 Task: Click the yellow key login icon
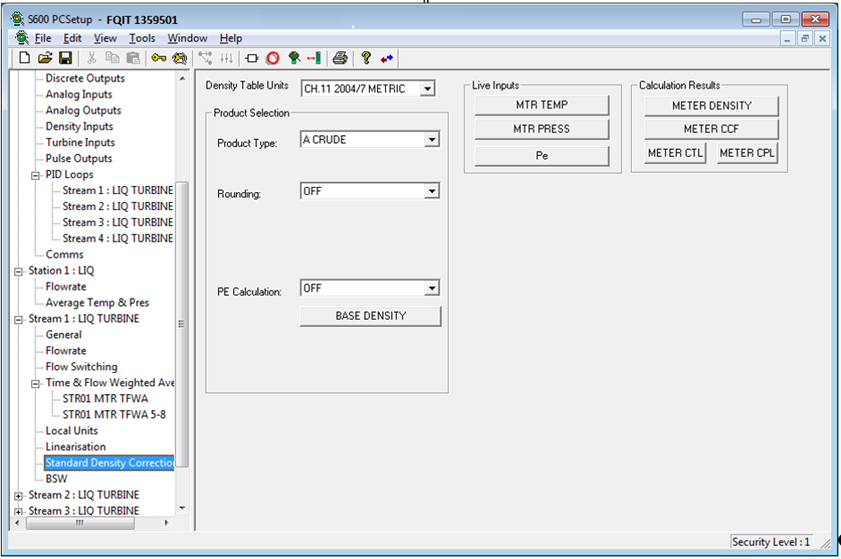point(159,58)
